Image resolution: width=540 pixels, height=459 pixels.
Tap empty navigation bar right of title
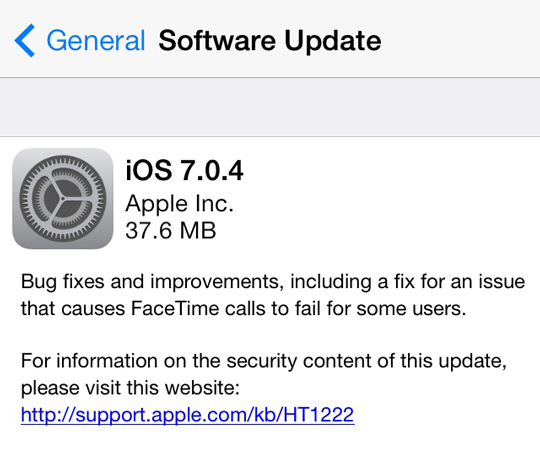[460, 39]
